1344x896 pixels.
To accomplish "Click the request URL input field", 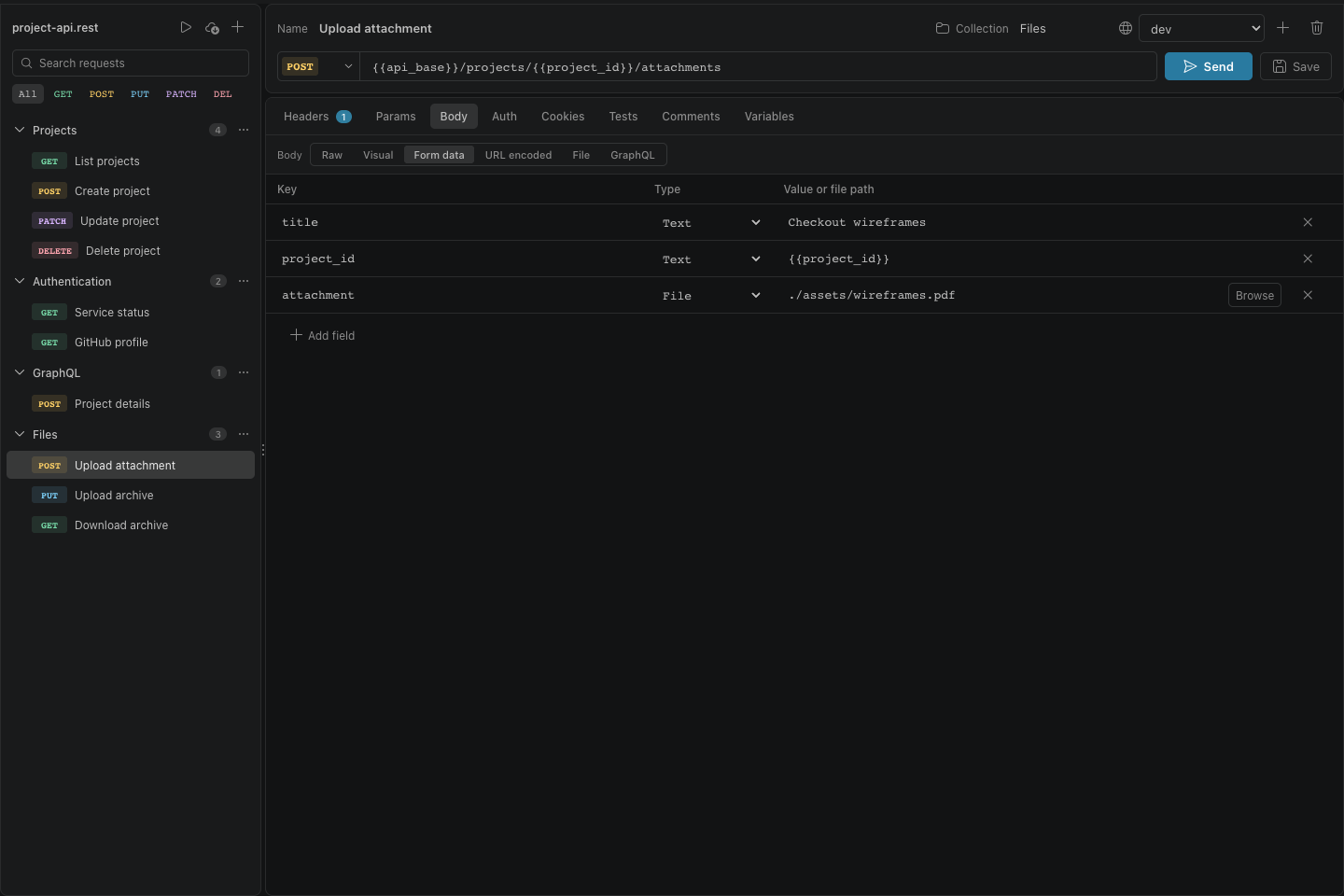I will 758,66.
